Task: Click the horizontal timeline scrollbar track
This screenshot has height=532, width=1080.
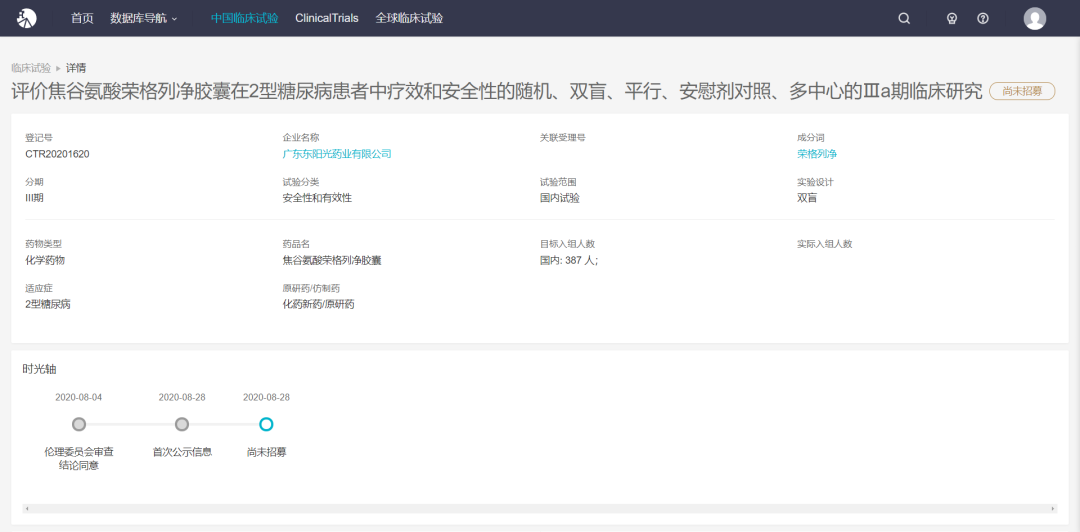Action: 540,509
